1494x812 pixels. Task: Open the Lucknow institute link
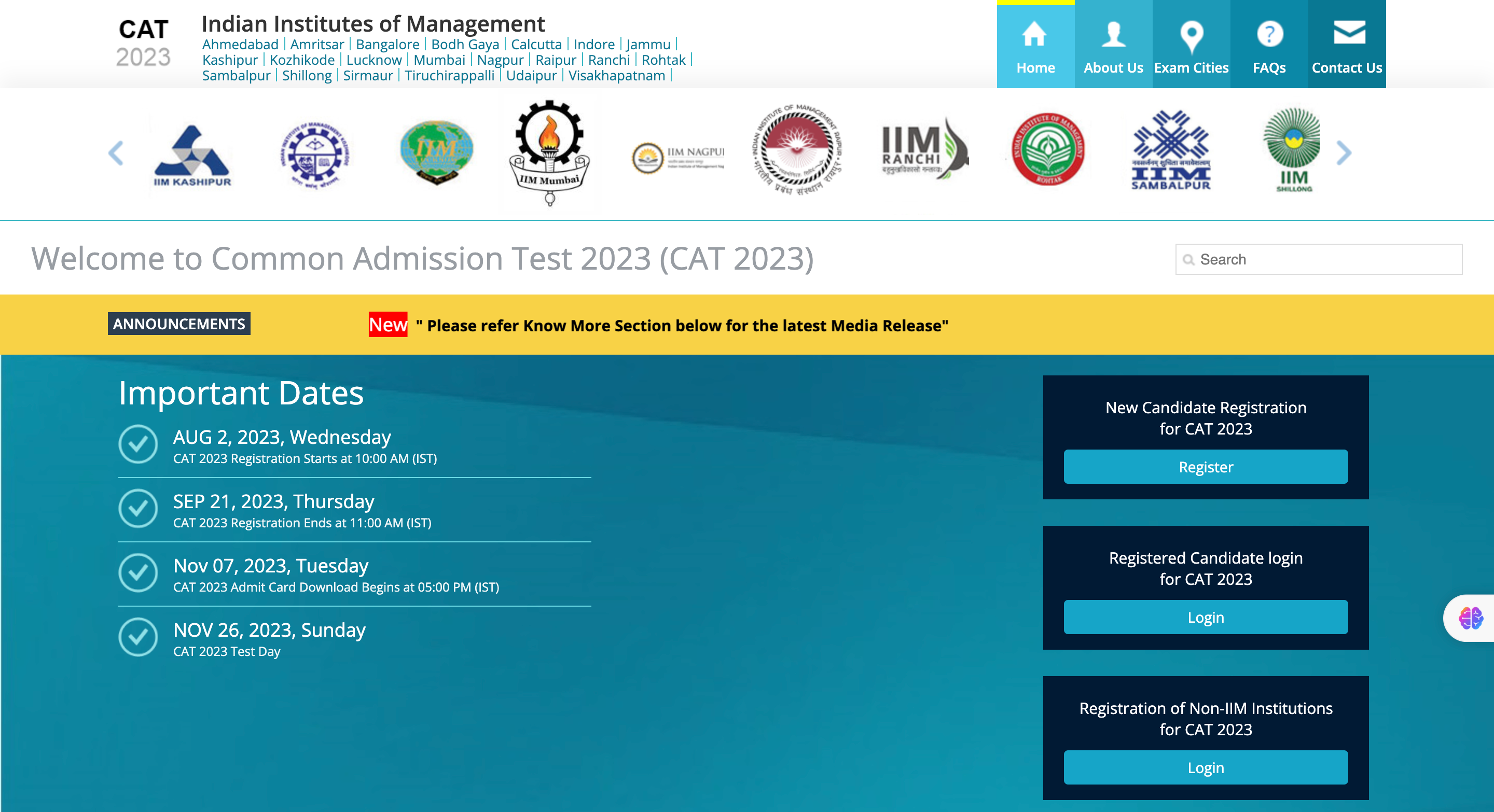pyautogui.click(x=374, y=60)
